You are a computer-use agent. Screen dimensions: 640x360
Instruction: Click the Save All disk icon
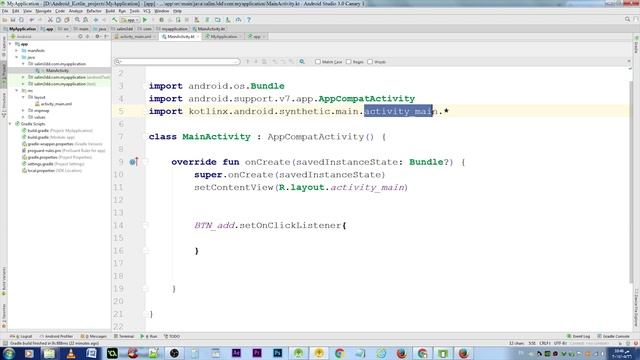tap(13, 20)
